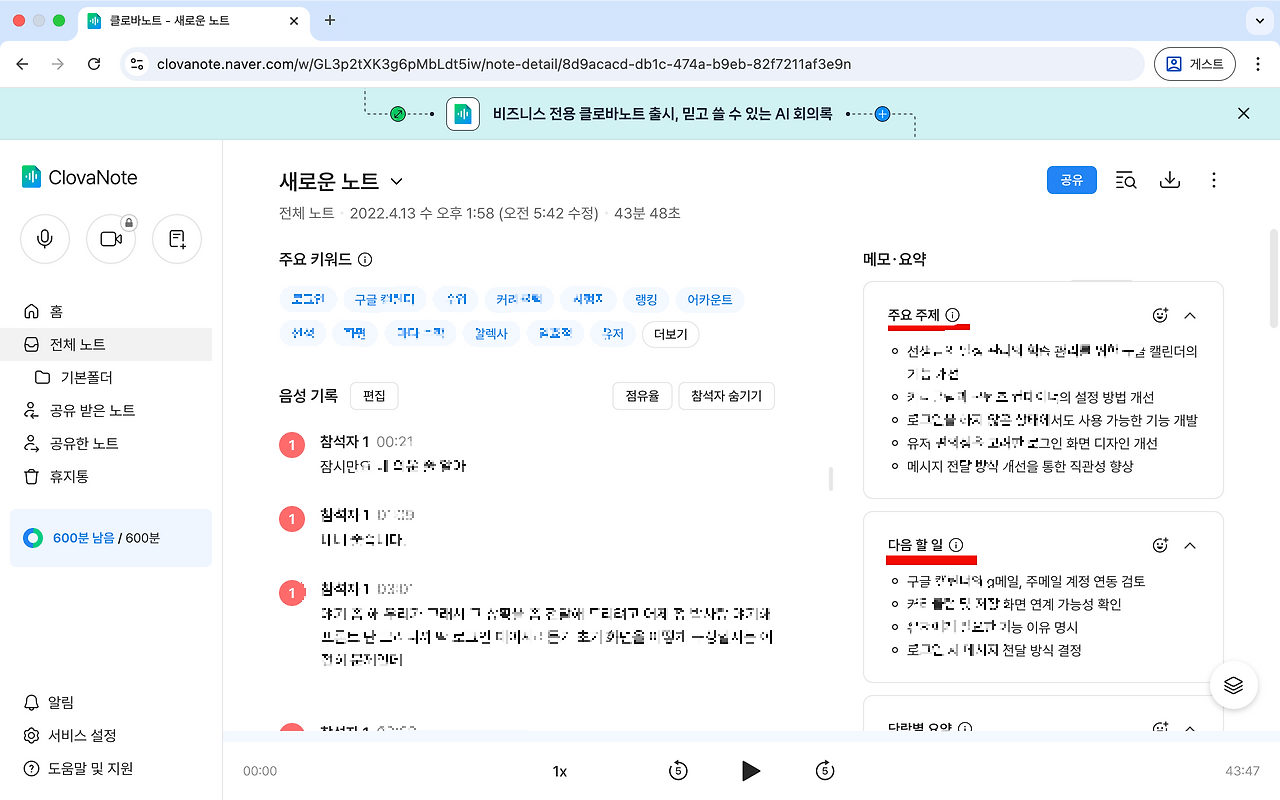The image size is (1280, 800).
Task: Open the 게스트 profile button
Action: pos(1195,64)
